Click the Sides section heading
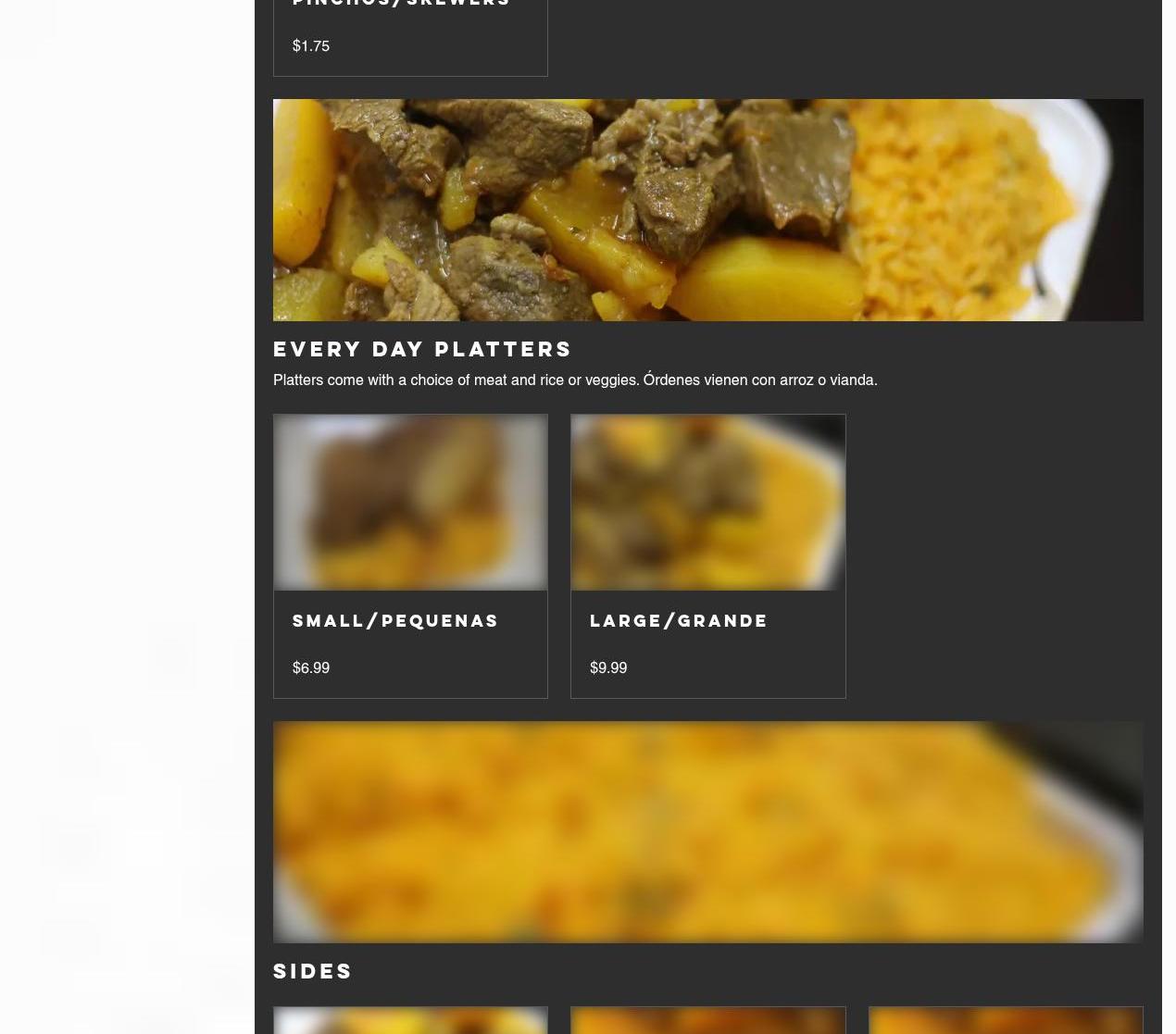Image resolution: width=1176 pixels, height=1034 pixels. 313,971
